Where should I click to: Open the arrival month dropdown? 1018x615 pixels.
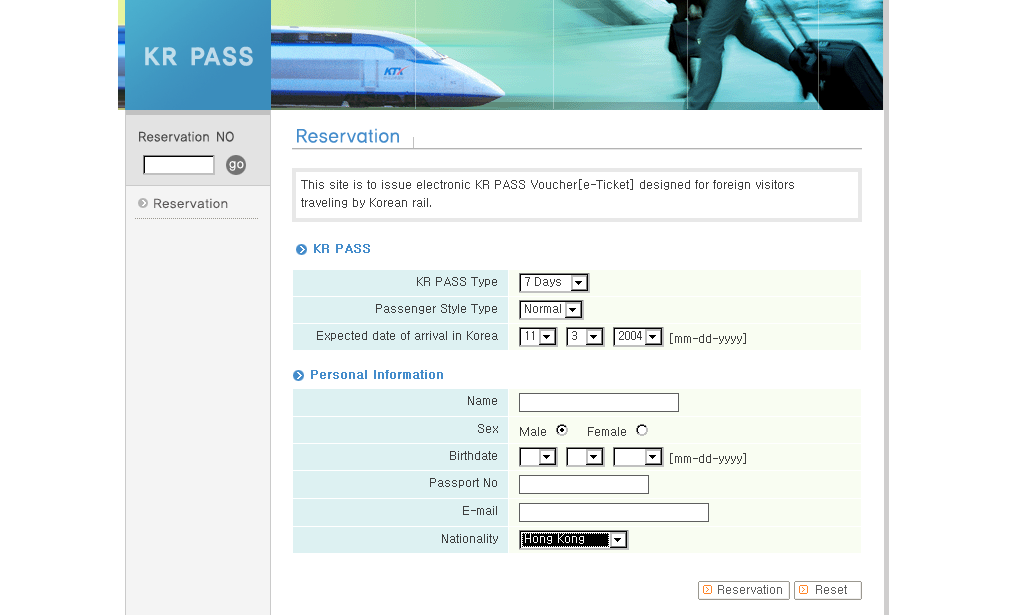[x=538, y=336]
